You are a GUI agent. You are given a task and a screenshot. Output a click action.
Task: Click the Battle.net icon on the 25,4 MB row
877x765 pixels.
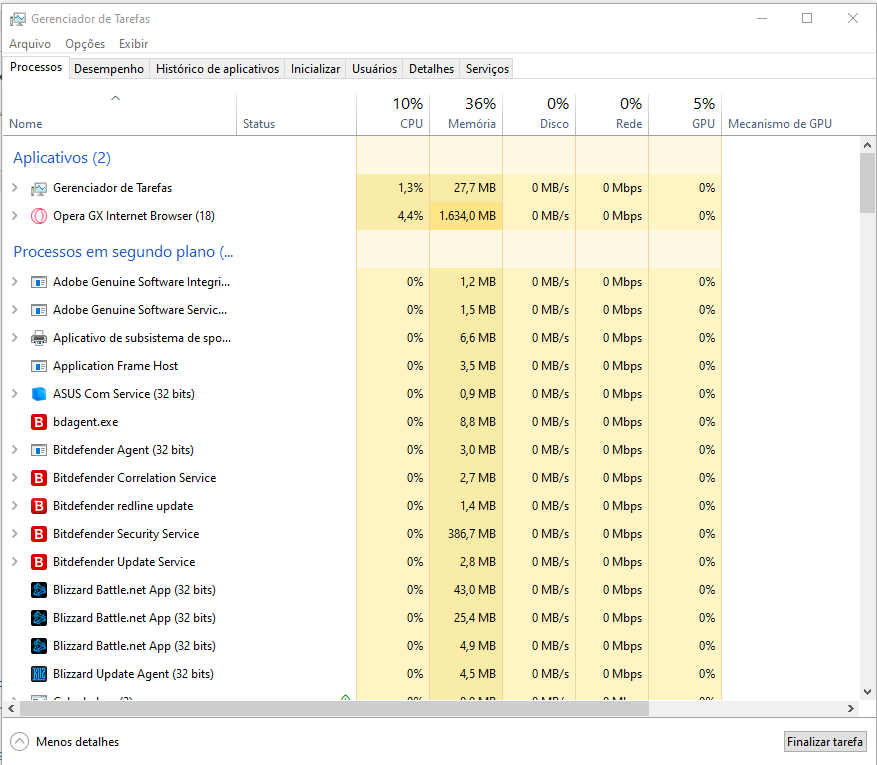tap(39, 617)
